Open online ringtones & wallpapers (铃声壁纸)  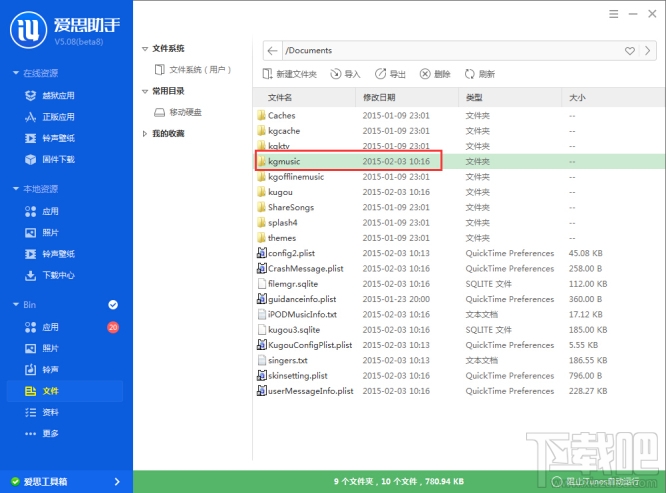49,138
